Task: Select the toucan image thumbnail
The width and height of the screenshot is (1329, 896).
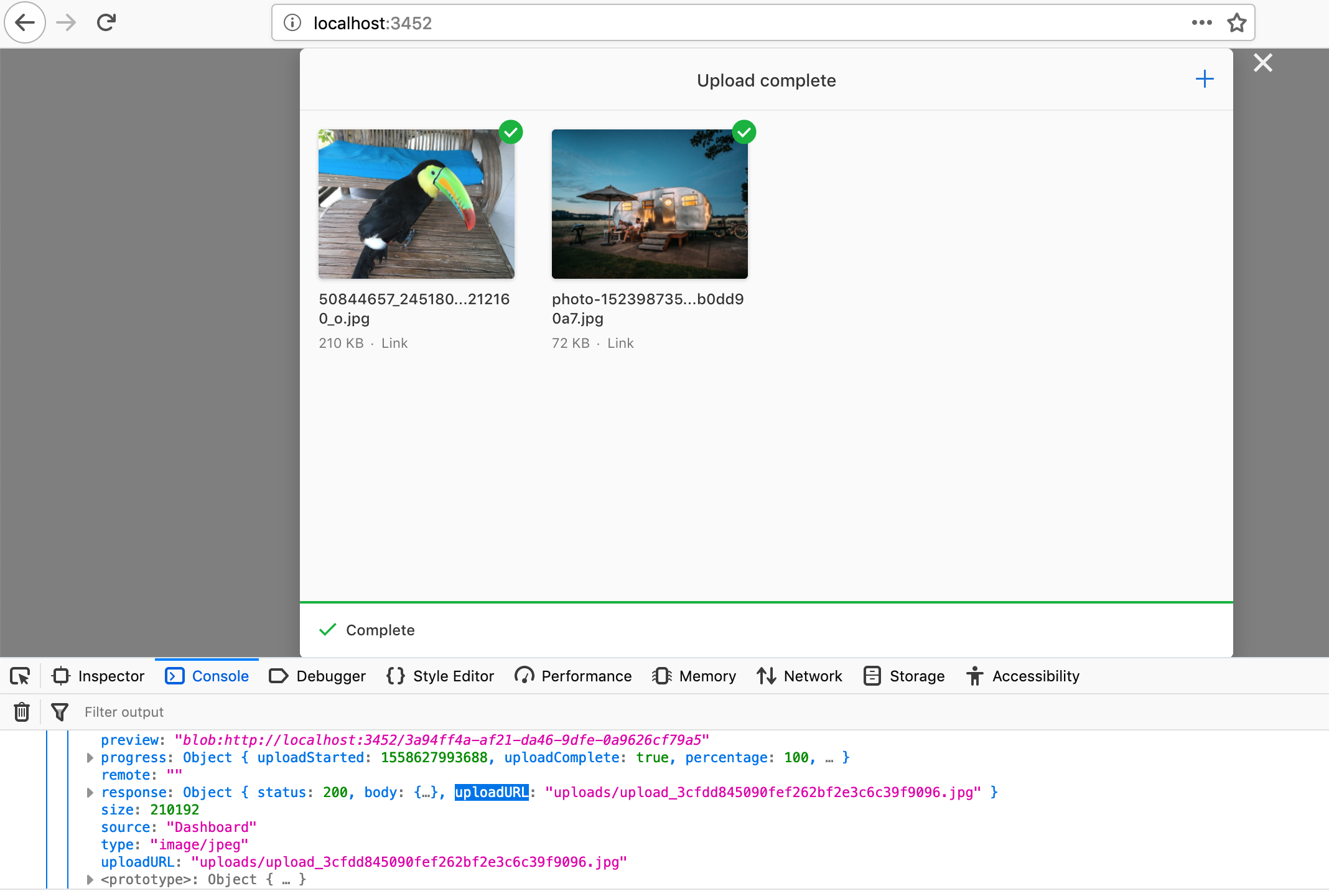Action: (x=416, y=204)
